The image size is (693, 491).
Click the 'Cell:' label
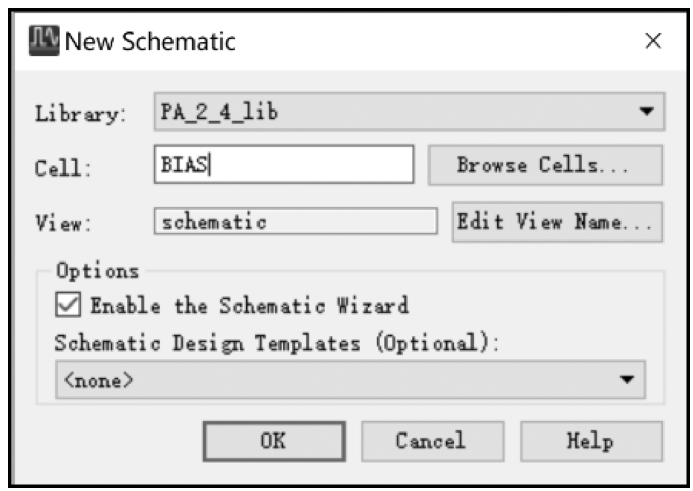pyautogui.click(x=63, y=168)
